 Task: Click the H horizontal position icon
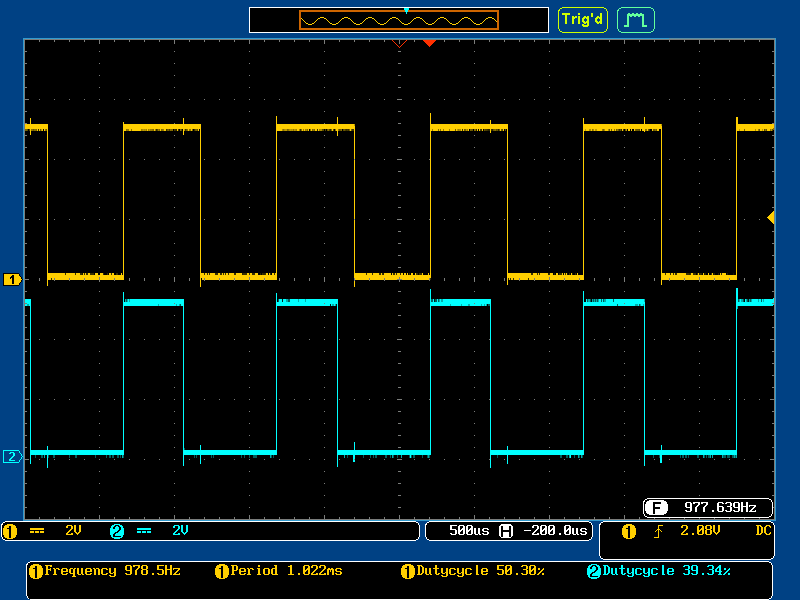(506, 531)
